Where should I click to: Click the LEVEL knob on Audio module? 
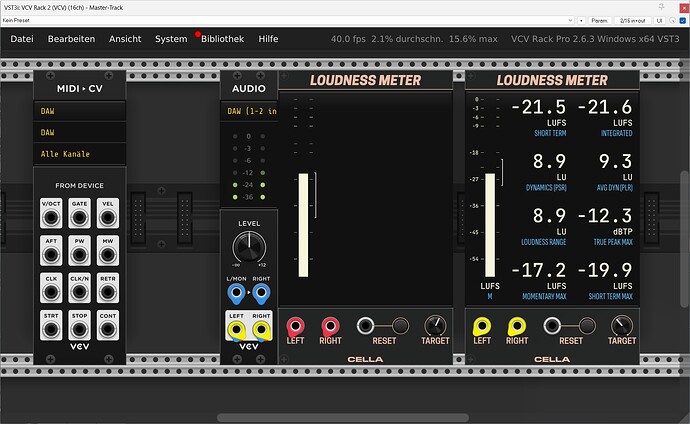[249, 247]
